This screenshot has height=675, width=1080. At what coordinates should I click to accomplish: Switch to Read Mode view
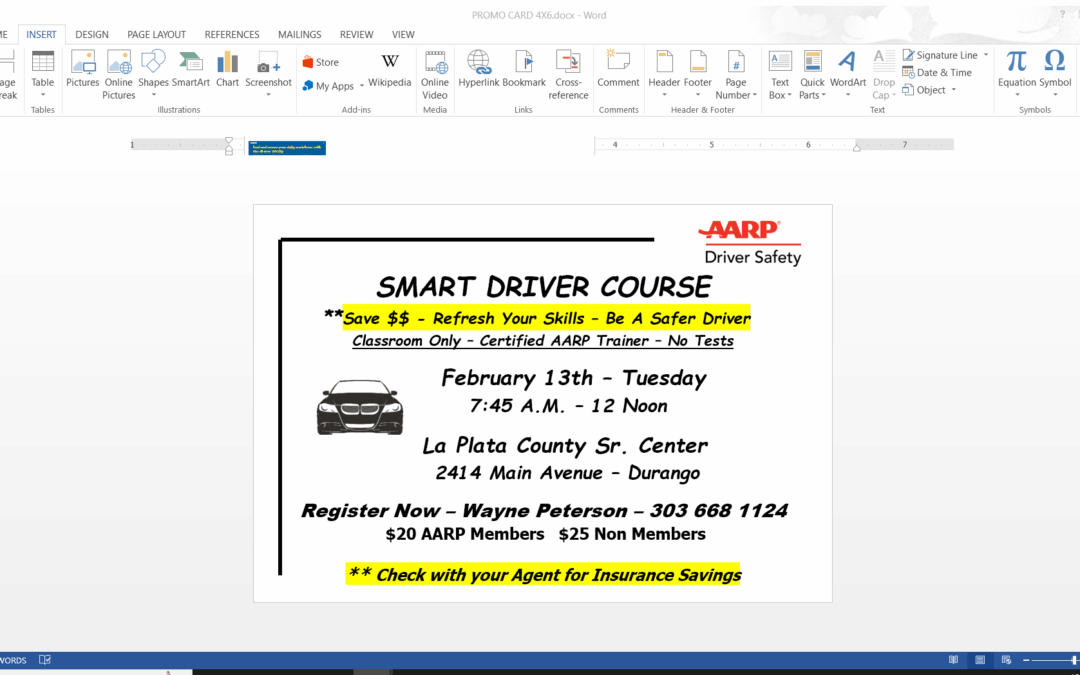click(953, 660)
